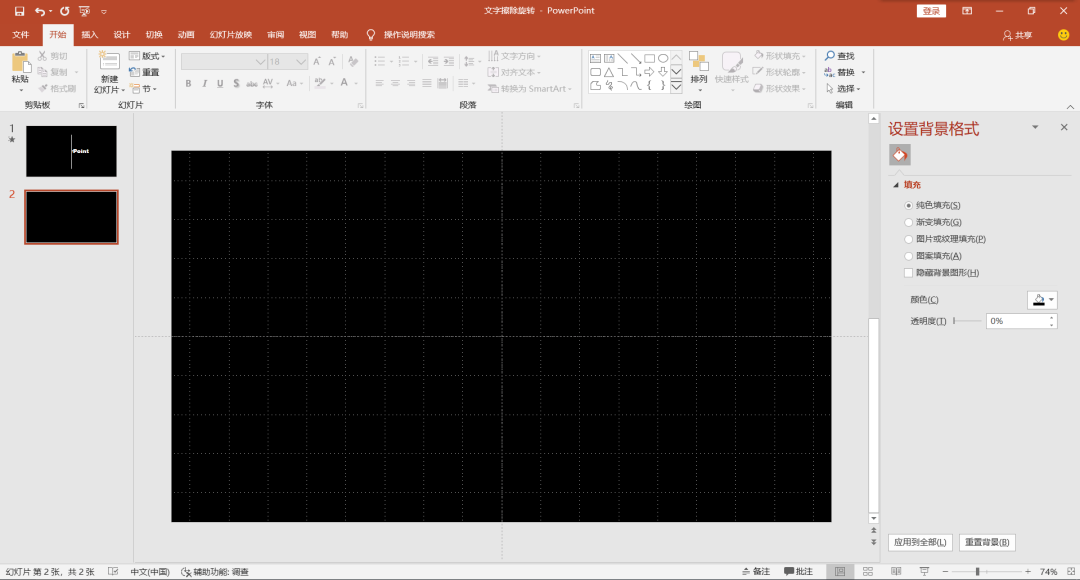Switch to Reading view icon
The image size is (1080, 580).
[x=896, y=572]
